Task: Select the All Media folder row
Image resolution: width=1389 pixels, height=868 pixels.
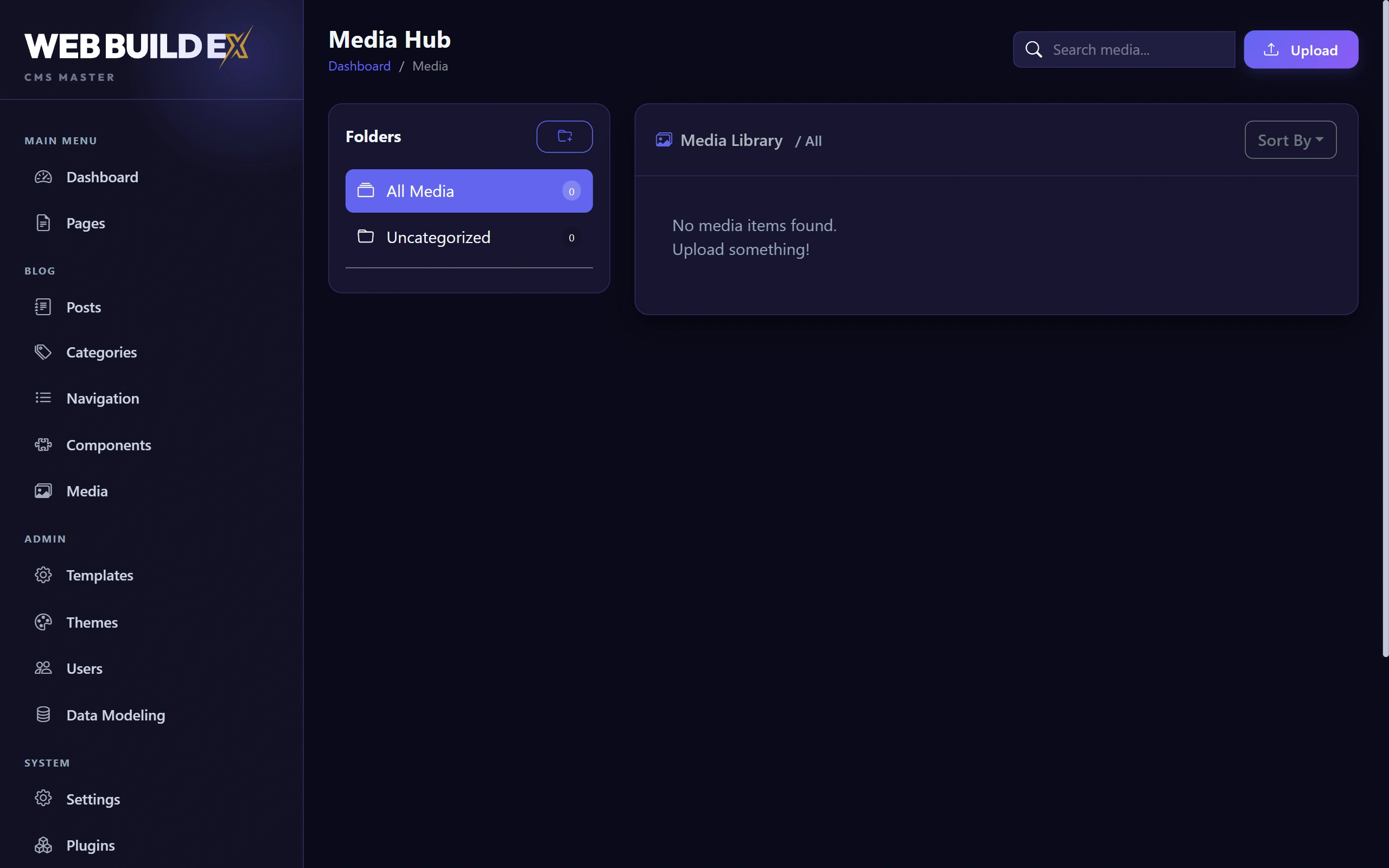Action: [469, 190]
